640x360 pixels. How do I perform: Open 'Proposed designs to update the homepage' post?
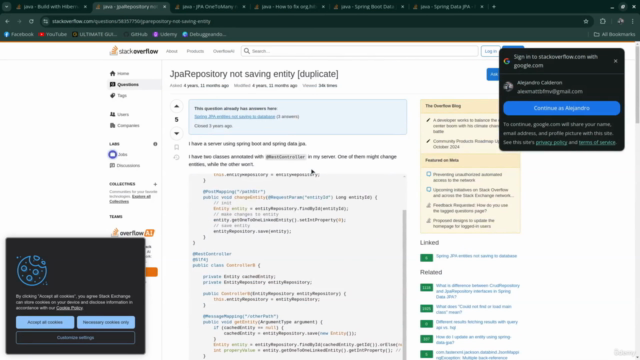[x=464, y=223]
